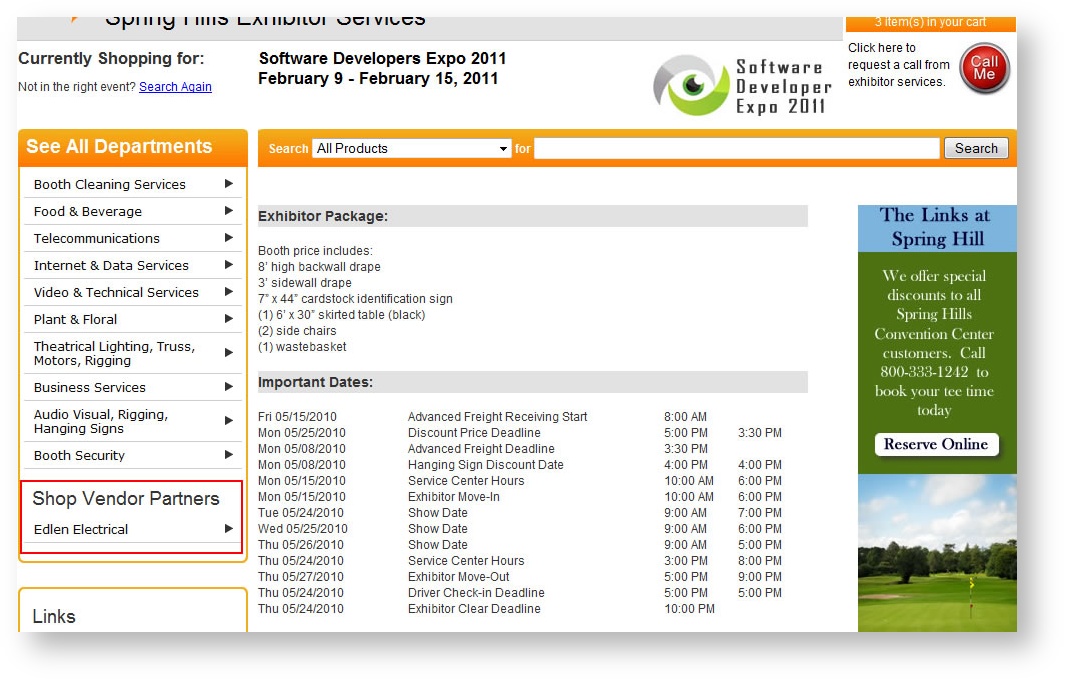Open Audio Visual, Rigging, Hanging Signs
Viewport: 1065px width, 680px height.
tap(101, 421)
